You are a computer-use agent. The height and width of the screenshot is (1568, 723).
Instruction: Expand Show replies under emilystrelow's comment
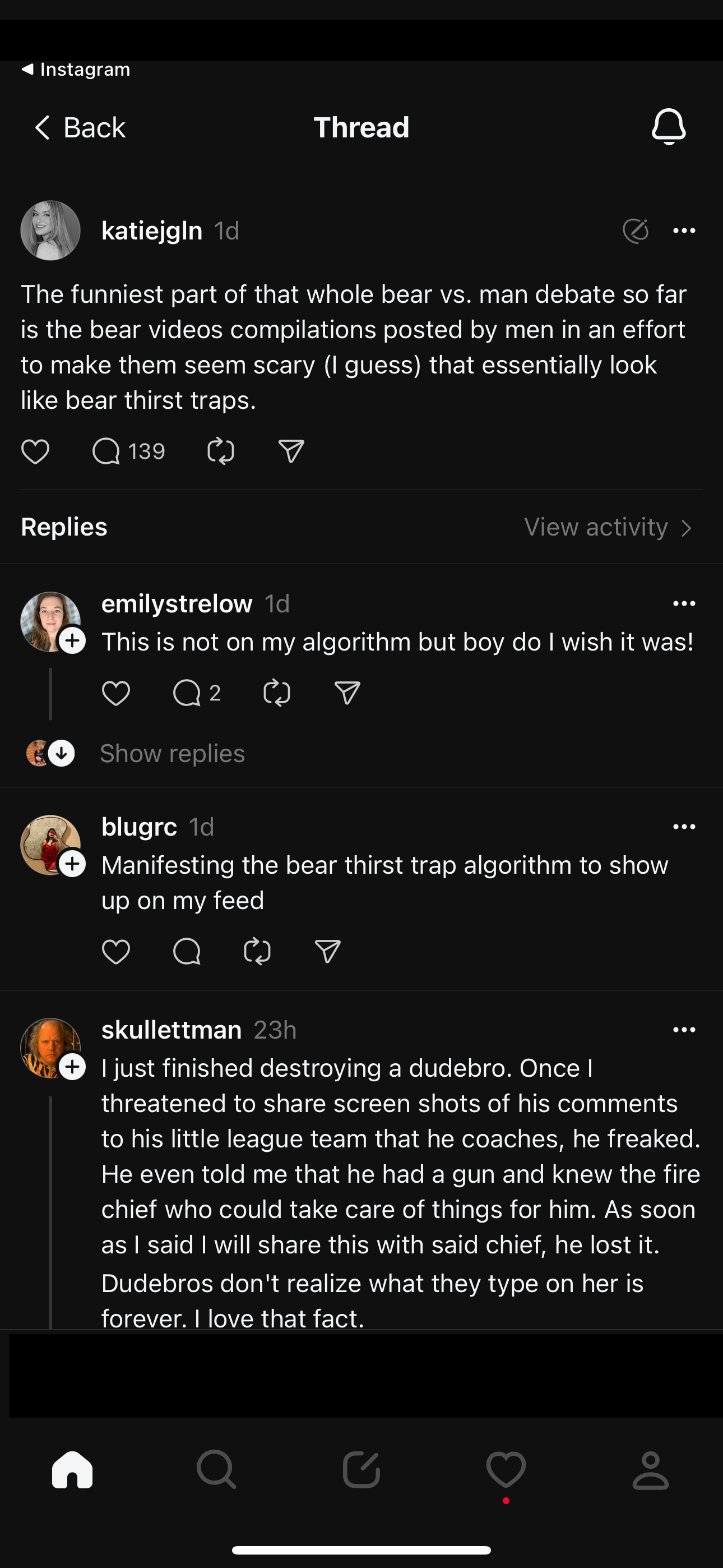coord(172,754)
